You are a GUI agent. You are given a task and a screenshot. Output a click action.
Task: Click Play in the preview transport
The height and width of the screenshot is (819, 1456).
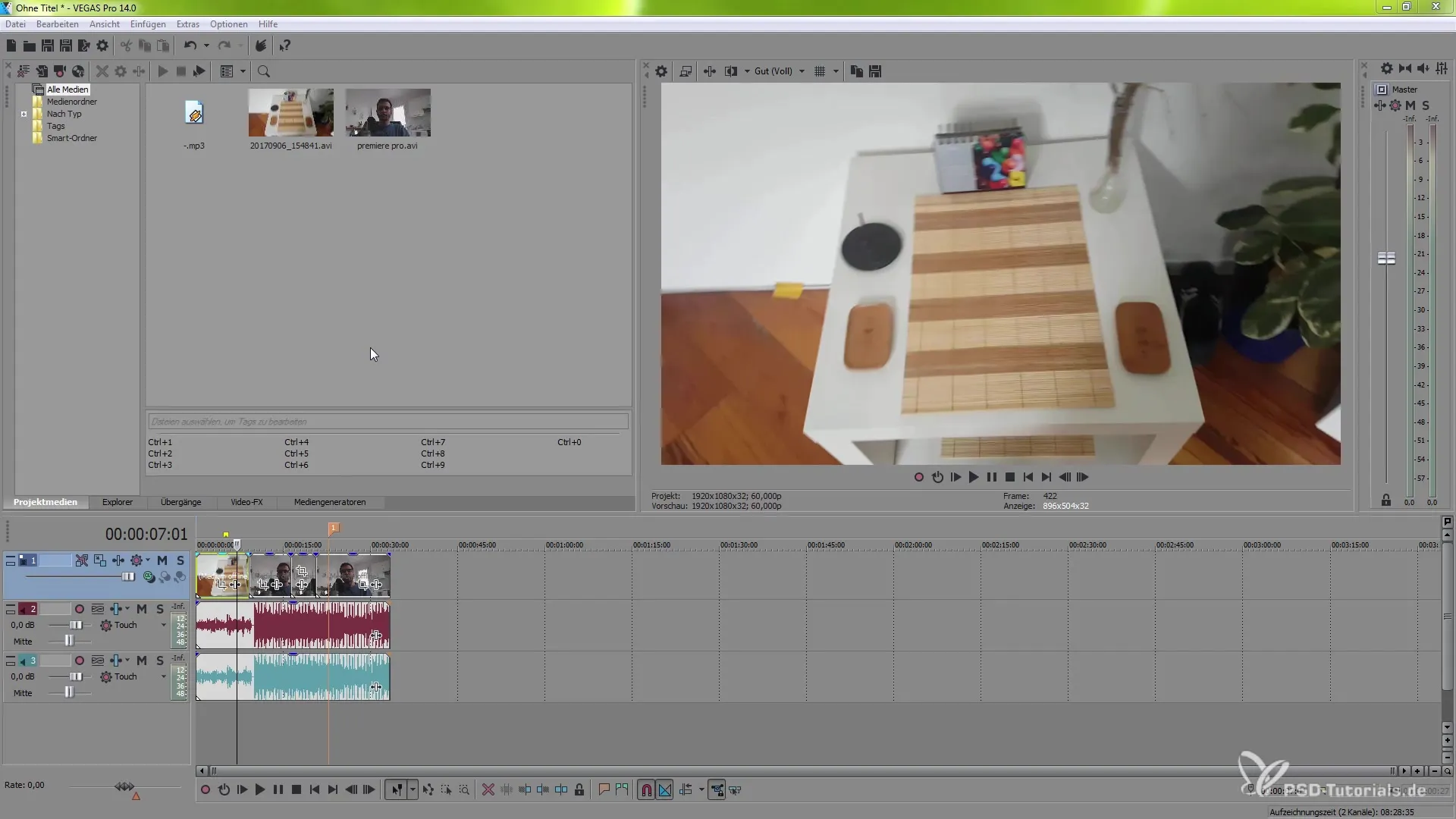click(x=974, y=477)
